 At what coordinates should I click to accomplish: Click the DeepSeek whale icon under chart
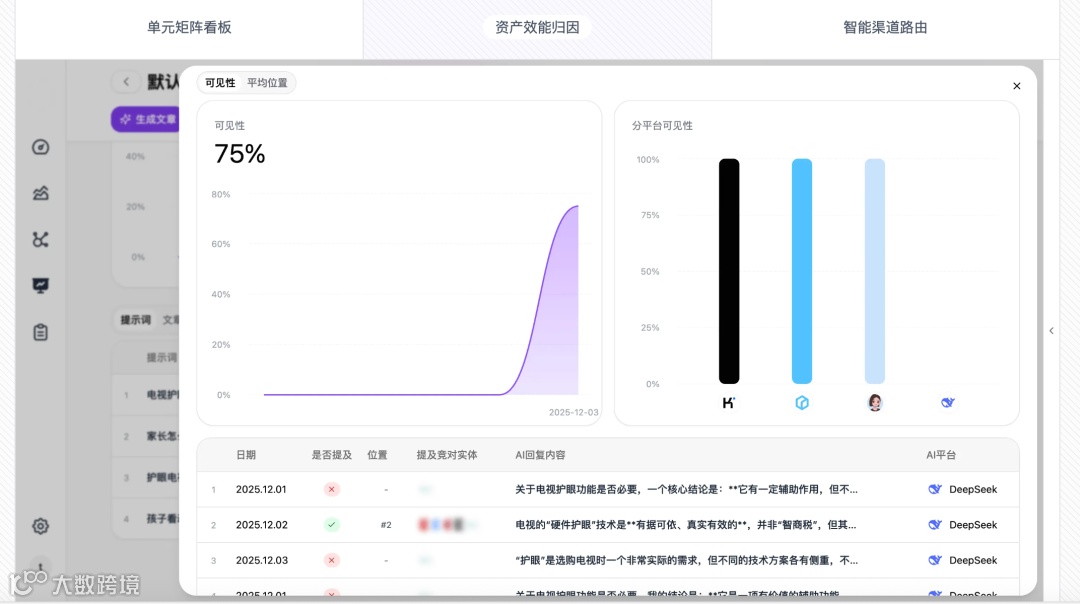click(x=948, y=403)
